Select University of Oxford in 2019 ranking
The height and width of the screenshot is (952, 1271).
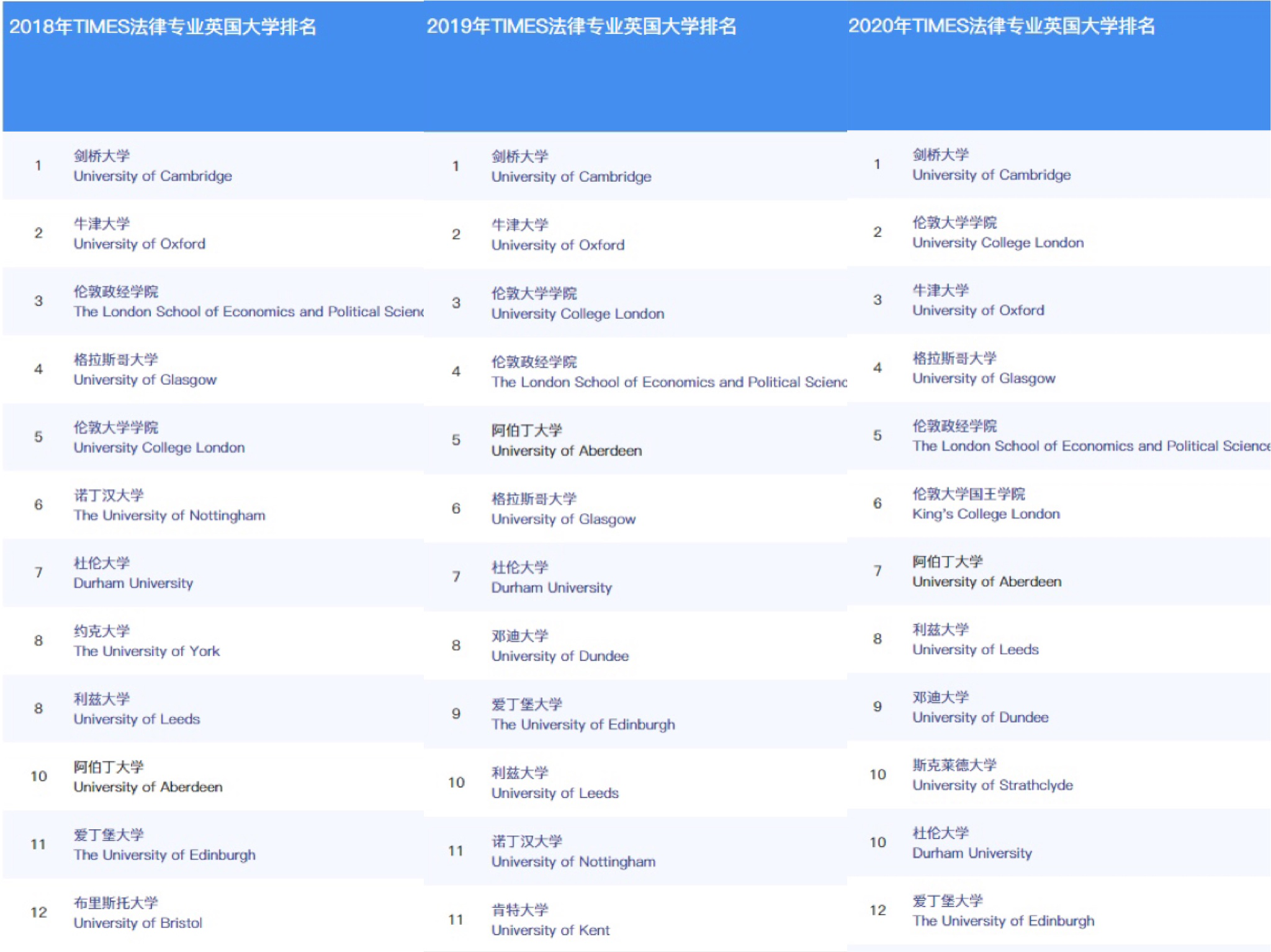pyautogui.click(x=557, y=245)
